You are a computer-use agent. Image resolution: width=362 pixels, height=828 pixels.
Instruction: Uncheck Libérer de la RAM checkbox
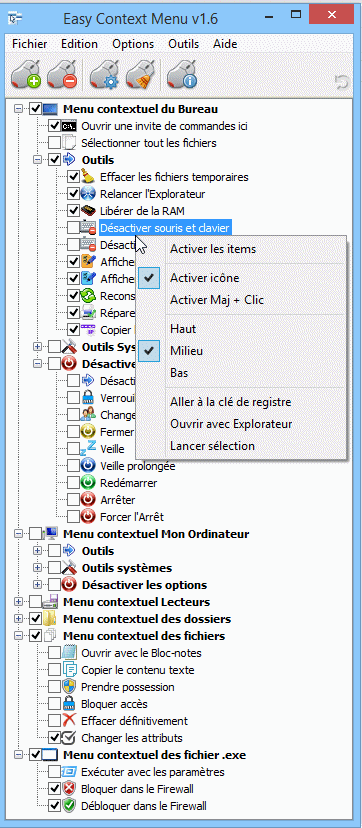73,211
